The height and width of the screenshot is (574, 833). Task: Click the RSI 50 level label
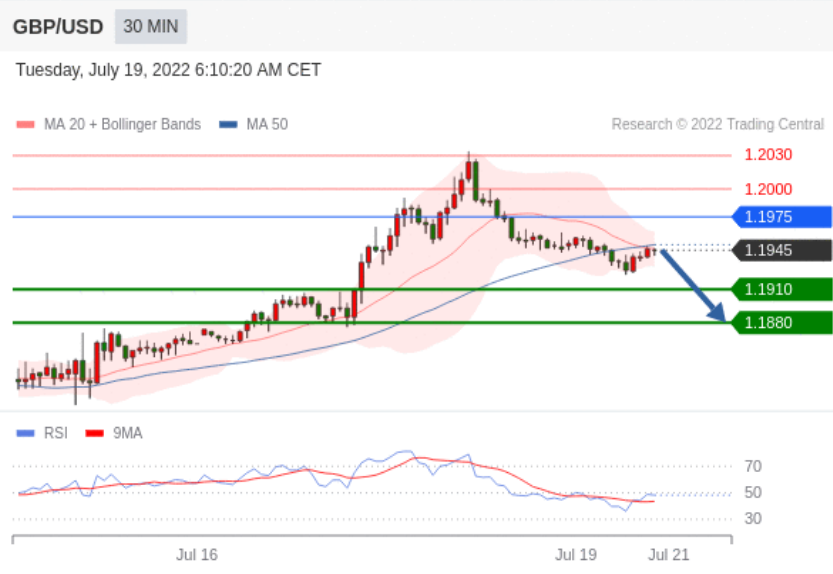753,493
